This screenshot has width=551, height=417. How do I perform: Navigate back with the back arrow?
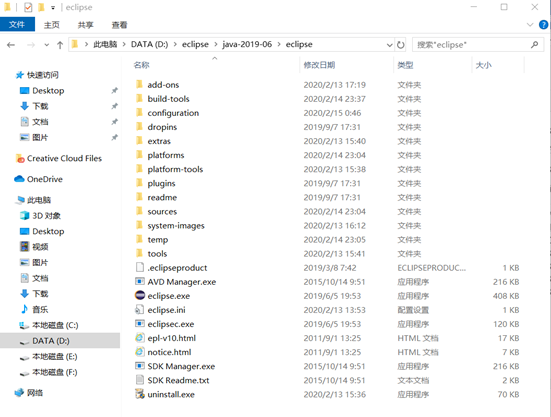coord(11,45)
